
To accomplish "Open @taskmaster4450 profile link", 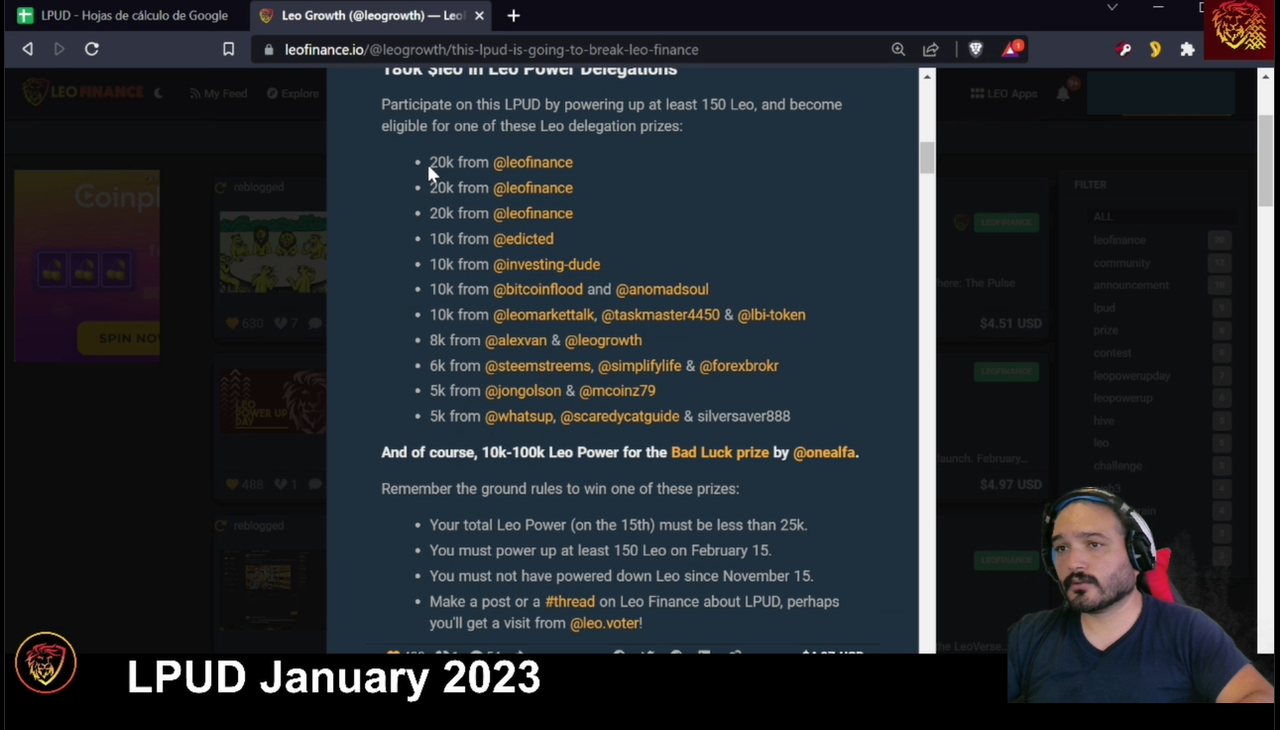I will coord(660,315).
